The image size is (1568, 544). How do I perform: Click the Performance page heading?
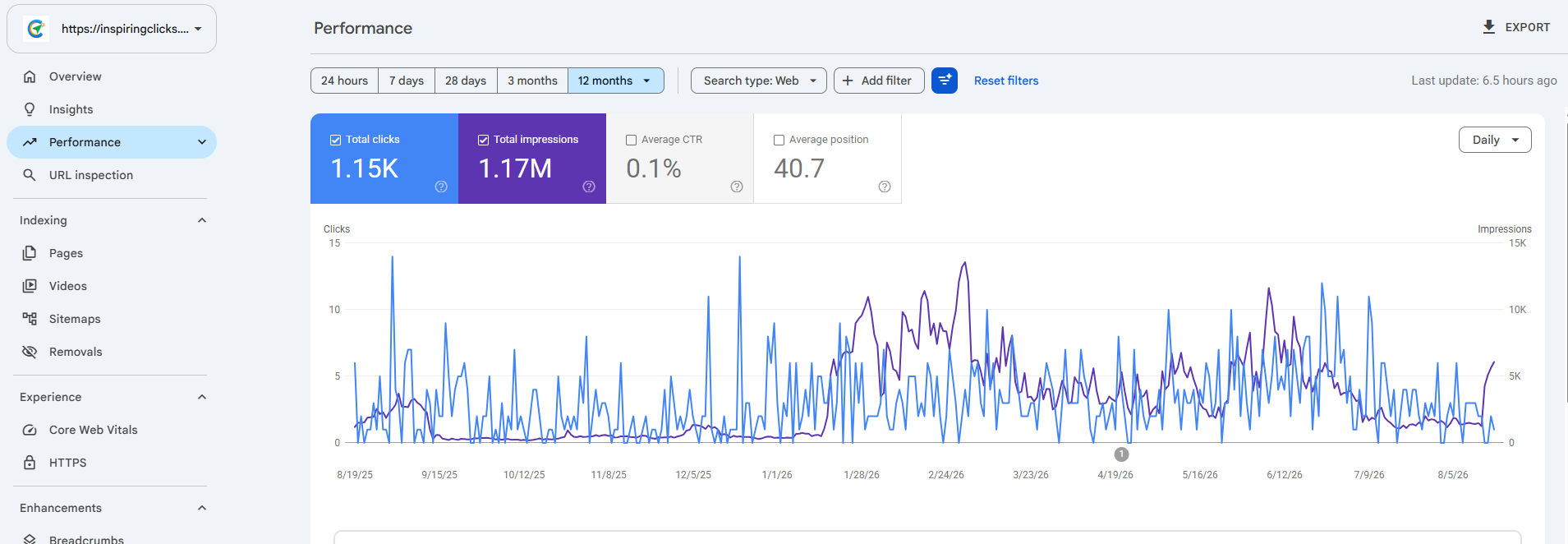point(363,29)
